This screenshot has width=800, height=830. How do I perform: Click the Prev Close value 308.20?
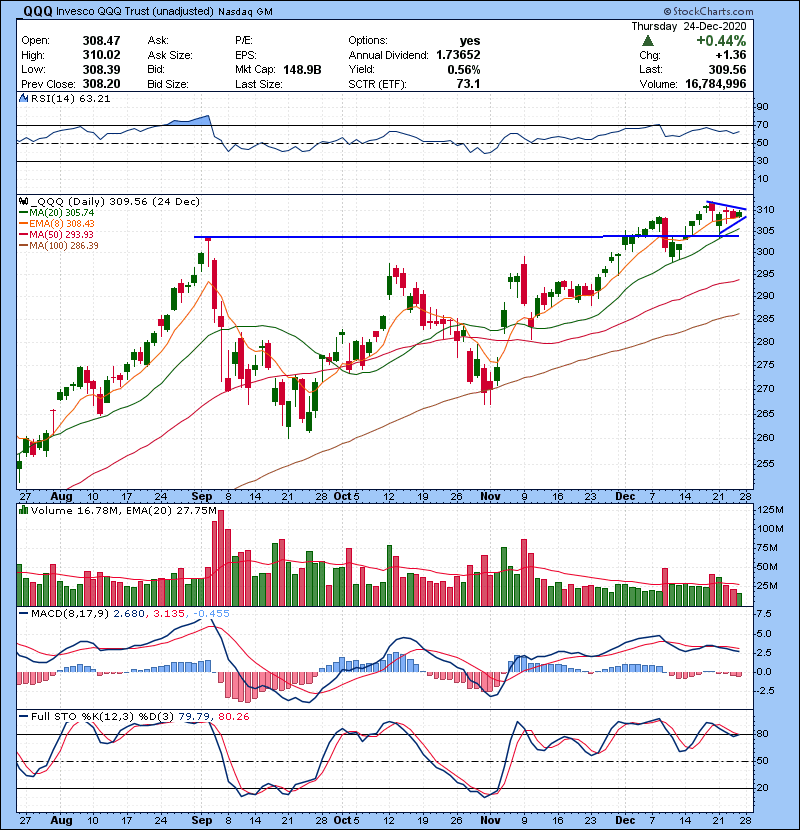(x=101, y=84)
